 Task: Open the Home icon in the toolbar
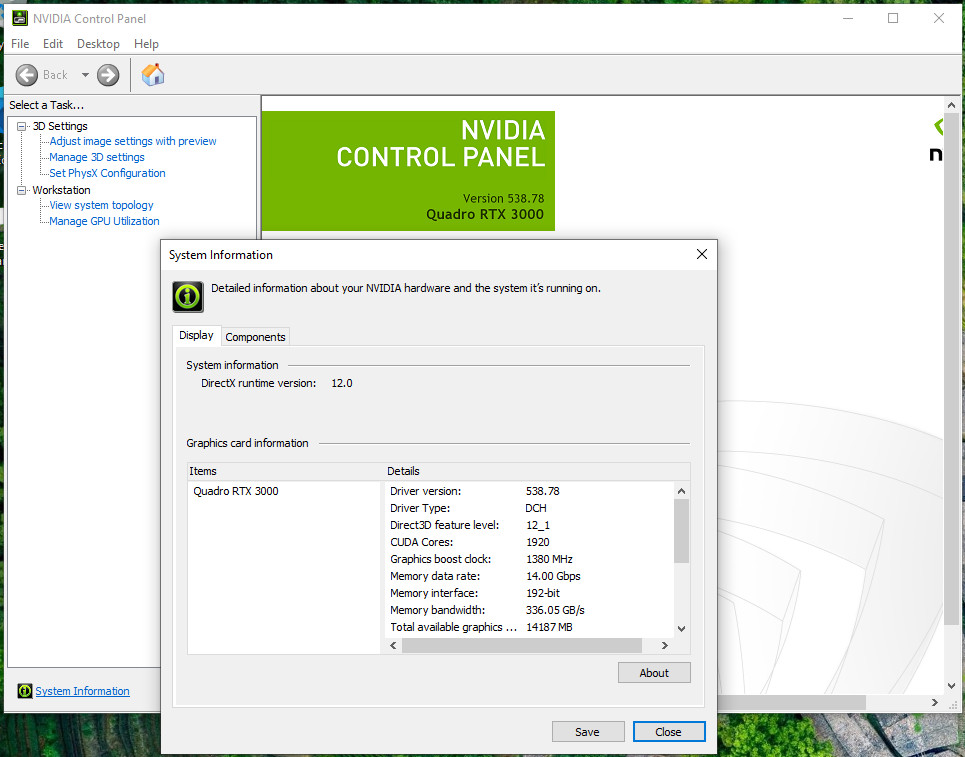point(153,74)
